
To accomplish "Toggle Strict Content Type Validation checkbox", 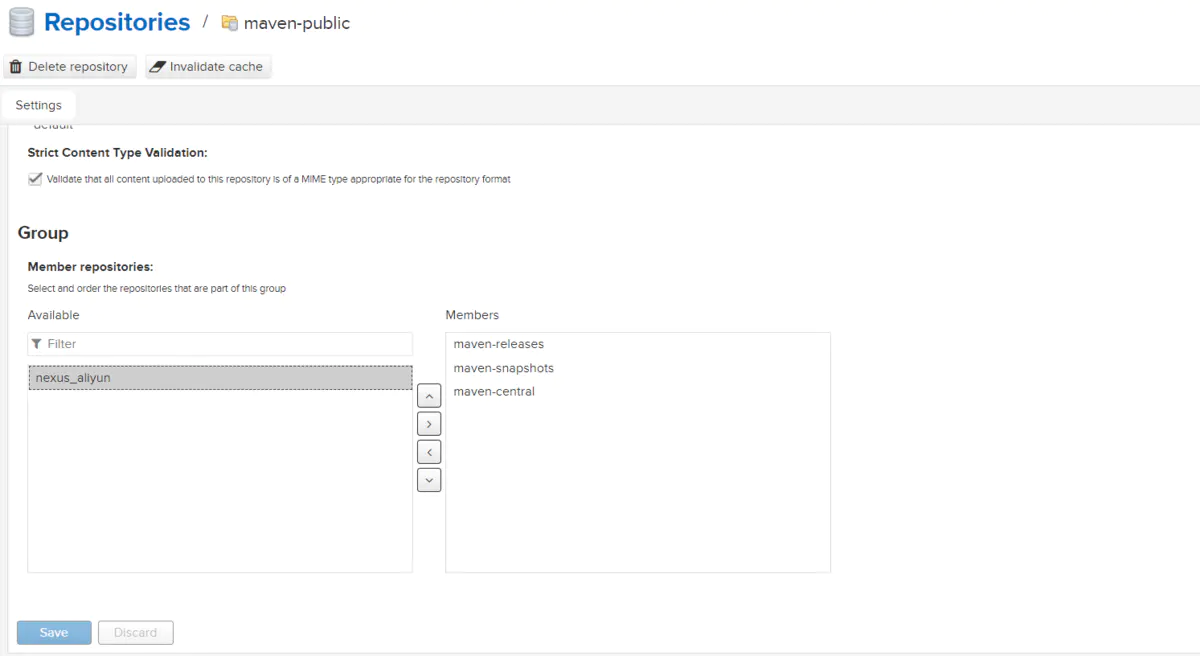I will click(36, 179).
